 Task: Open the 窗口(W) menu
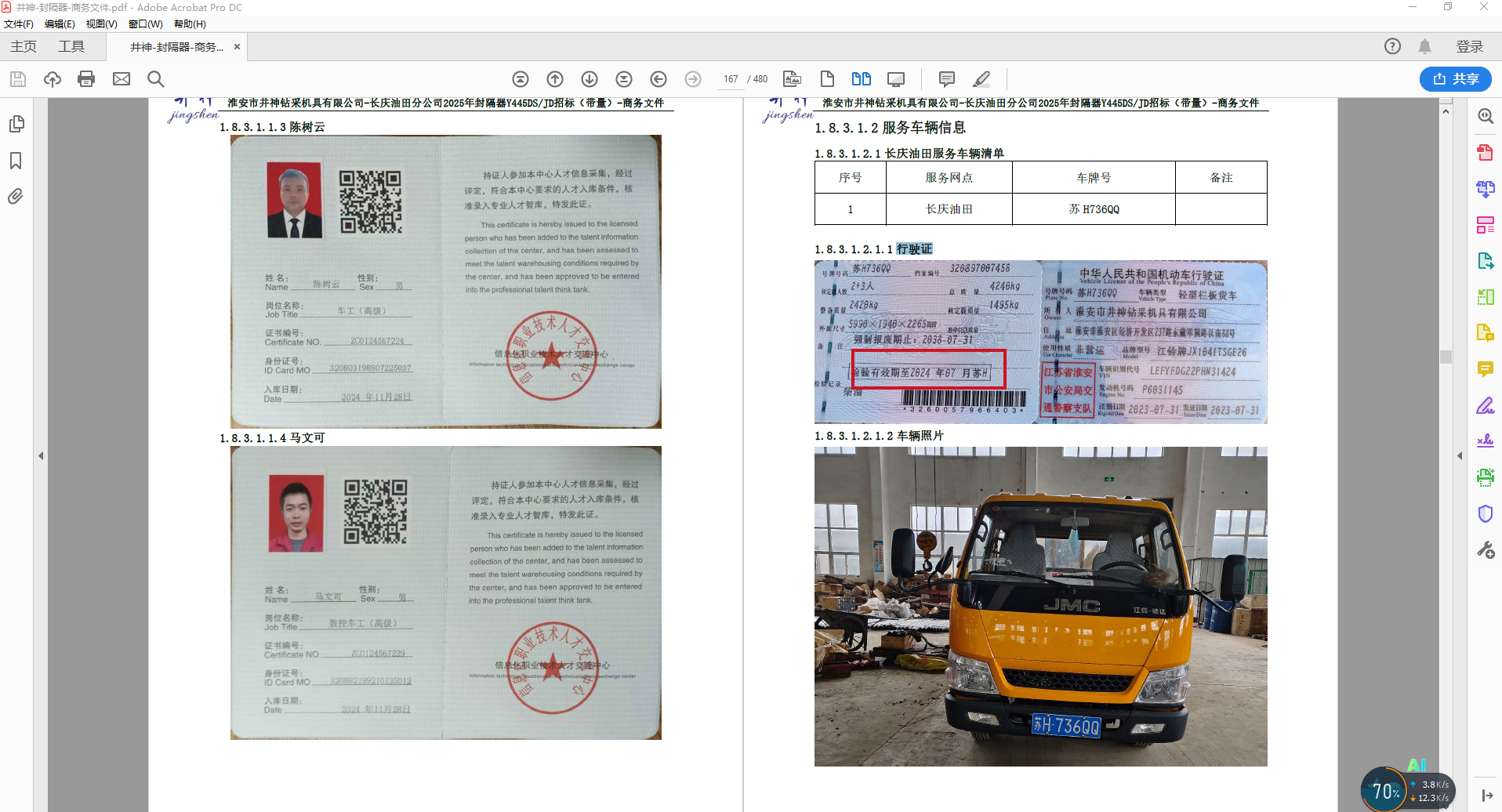pos(146,24)
